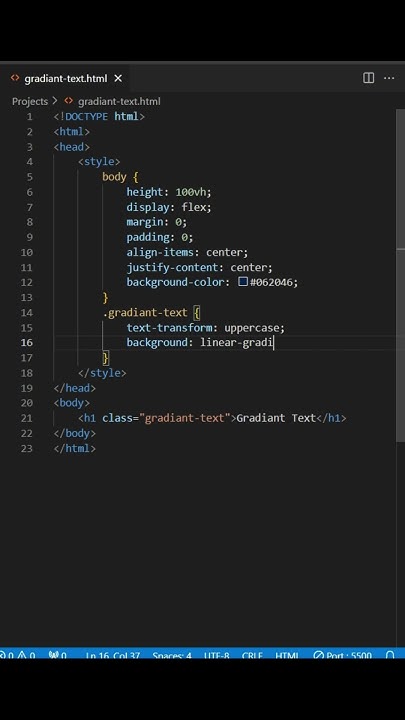Click 'background-color' property name

[x=175, y=282]
